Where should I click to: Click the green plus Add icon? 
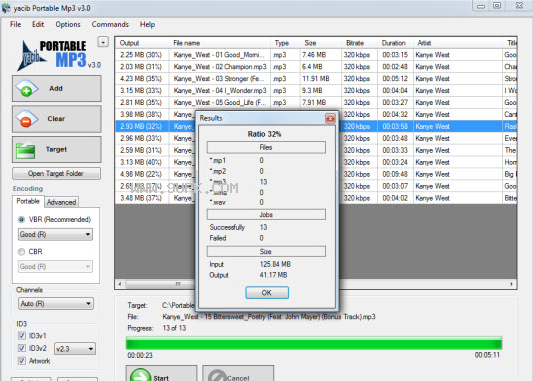[26, 88]
